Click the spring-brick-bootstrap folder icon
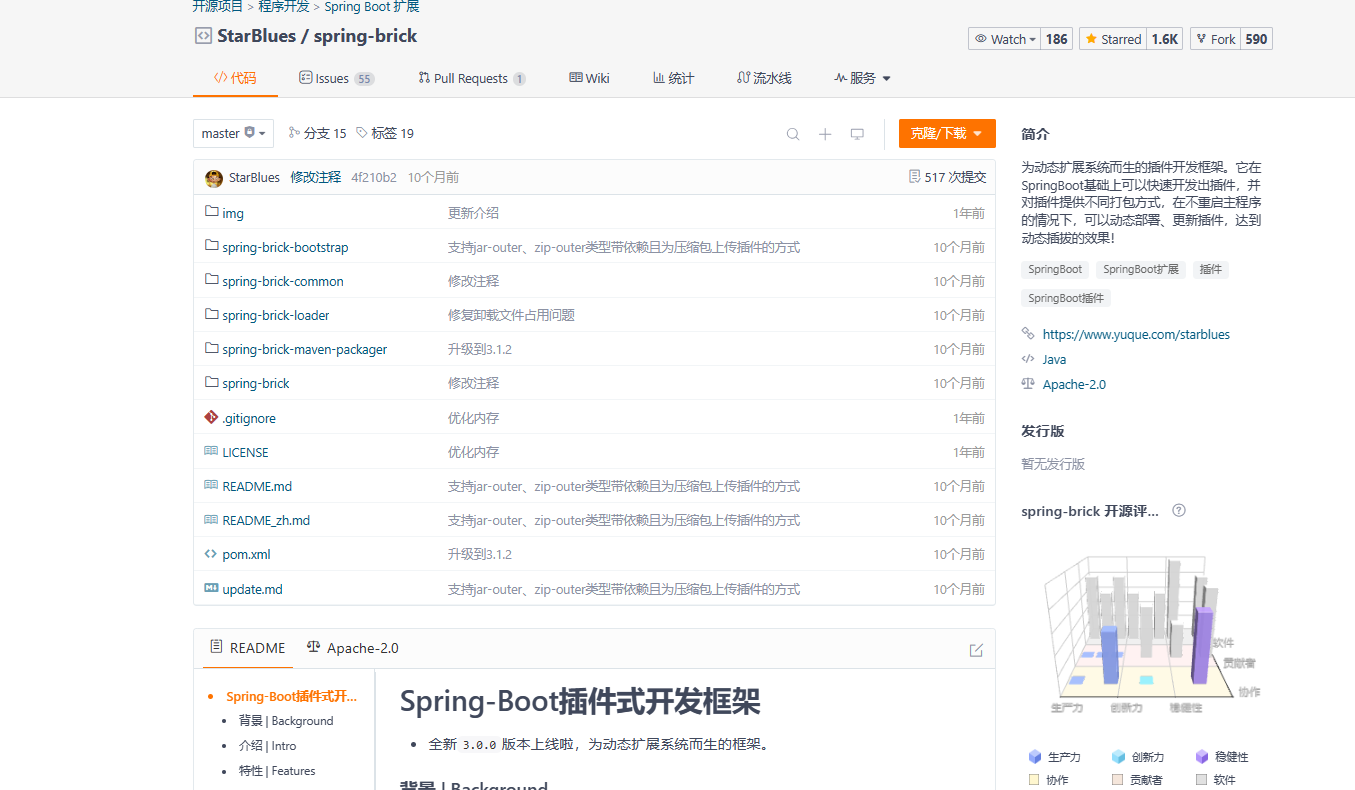The width and height of the screenshot is (1355, 790). click(x=211, y=246)
